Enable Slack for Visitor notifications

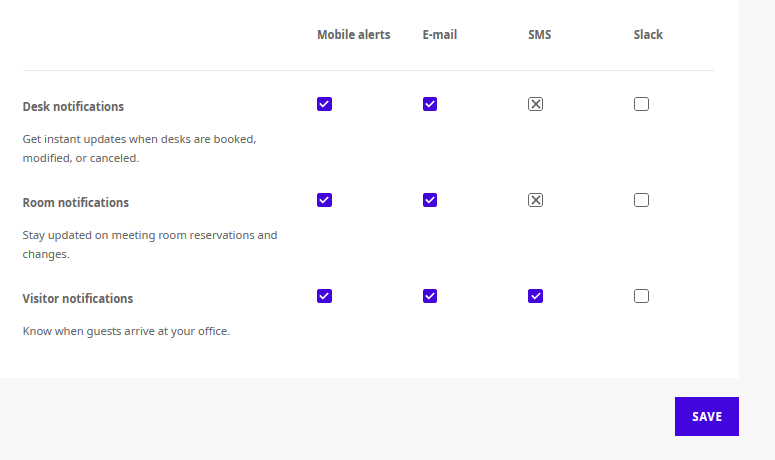pyautogui.click(x=641, y=296)
